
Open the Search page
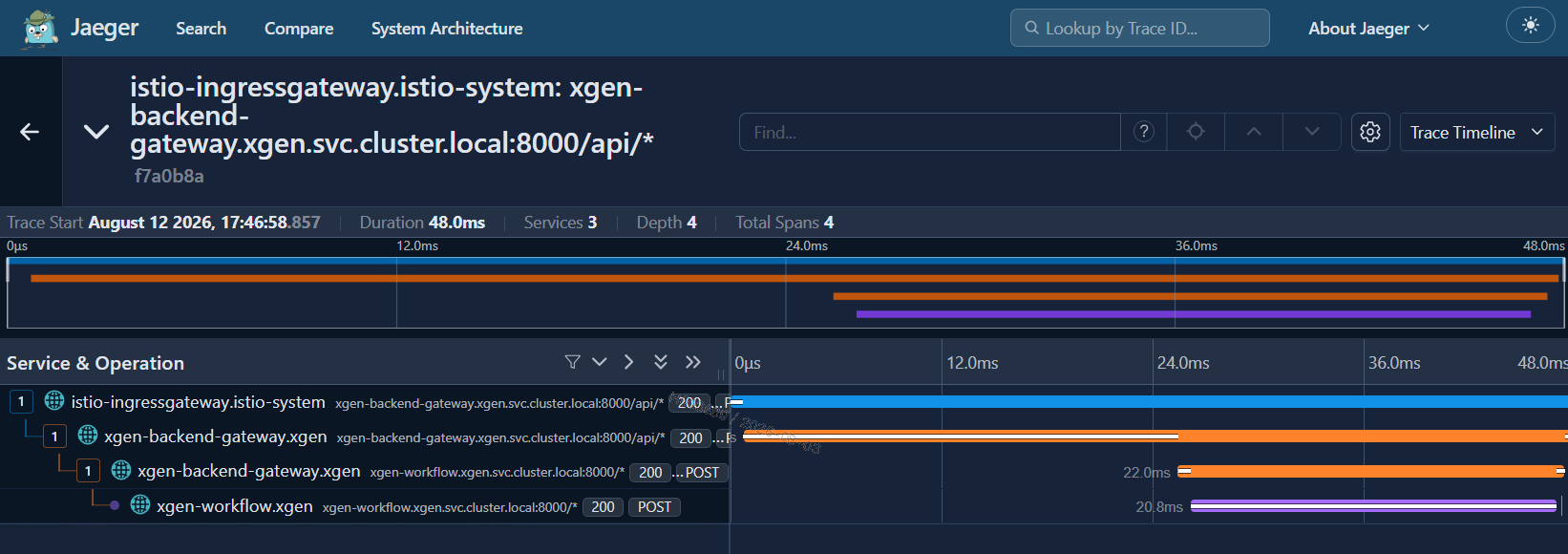tap(201, 29)
